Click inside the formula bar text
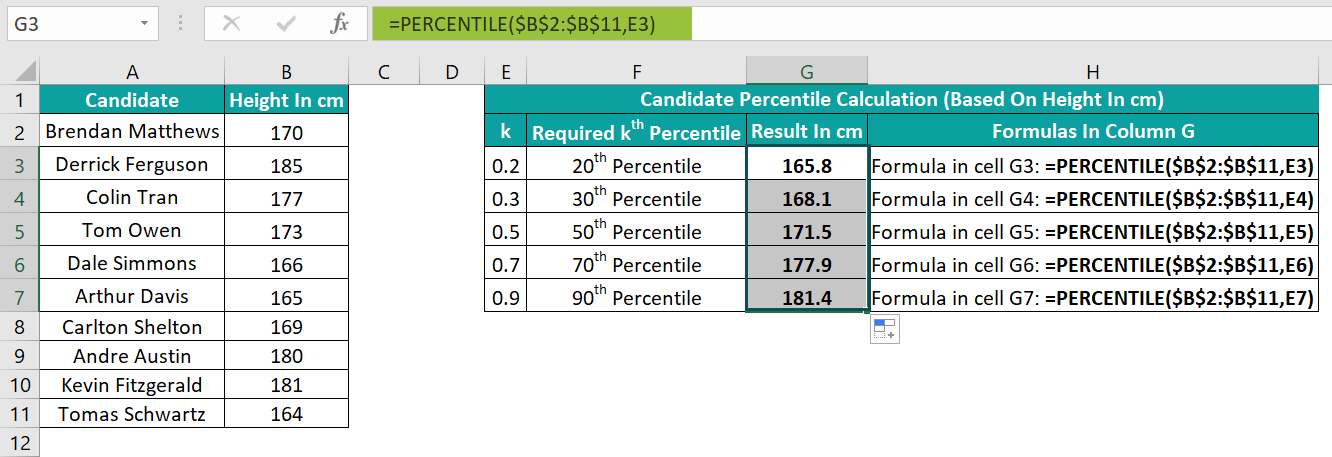 pos(521,24)
